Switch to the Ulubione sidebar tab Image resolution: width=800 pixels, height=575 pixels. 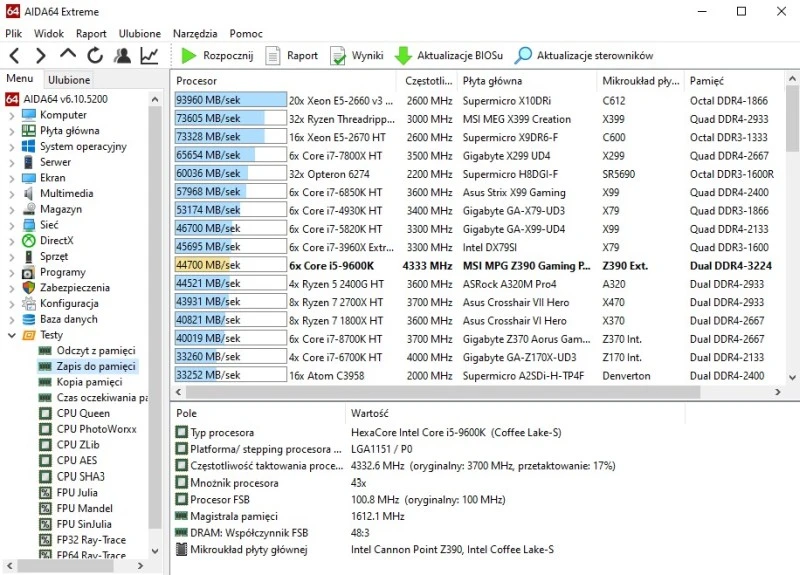(x=69, y=80)
